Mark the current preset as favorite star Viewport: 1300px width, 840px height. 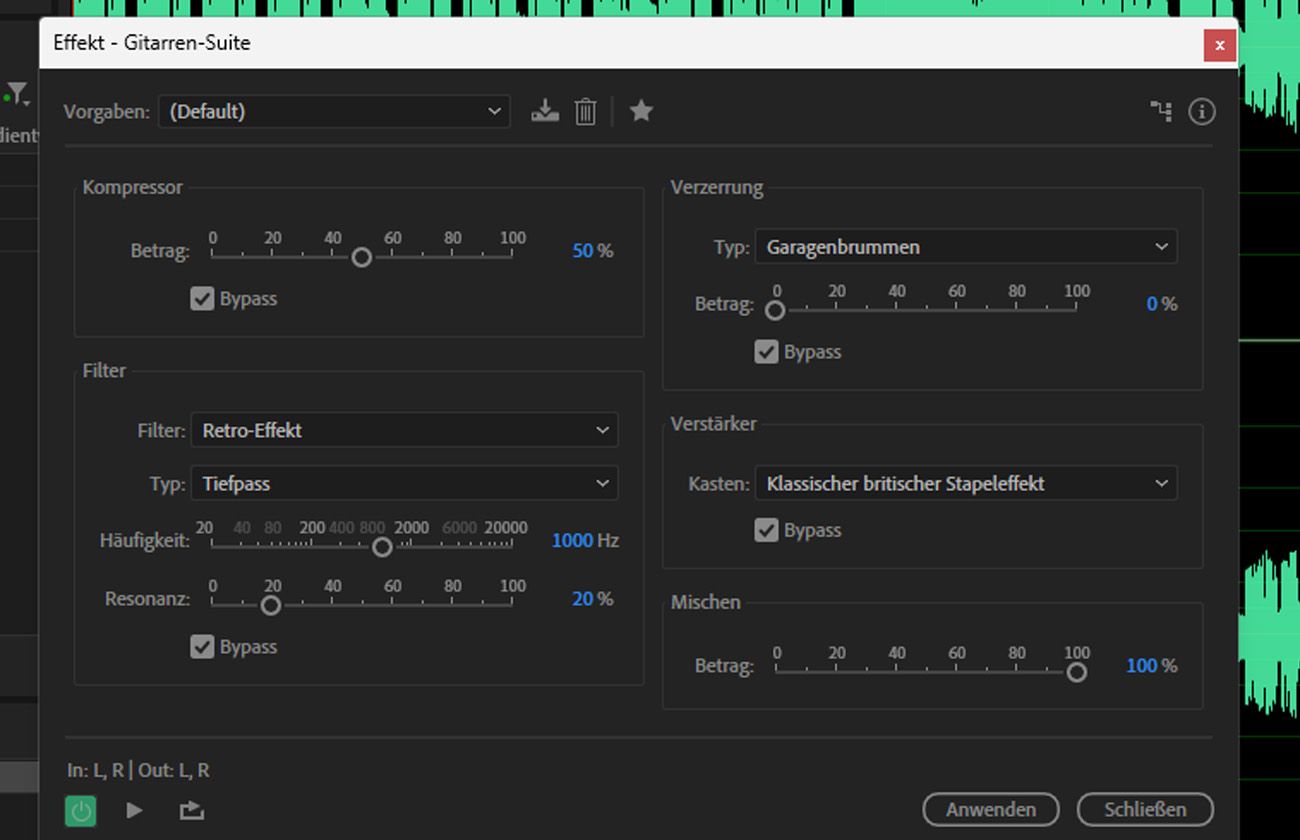tap(640, 111)
